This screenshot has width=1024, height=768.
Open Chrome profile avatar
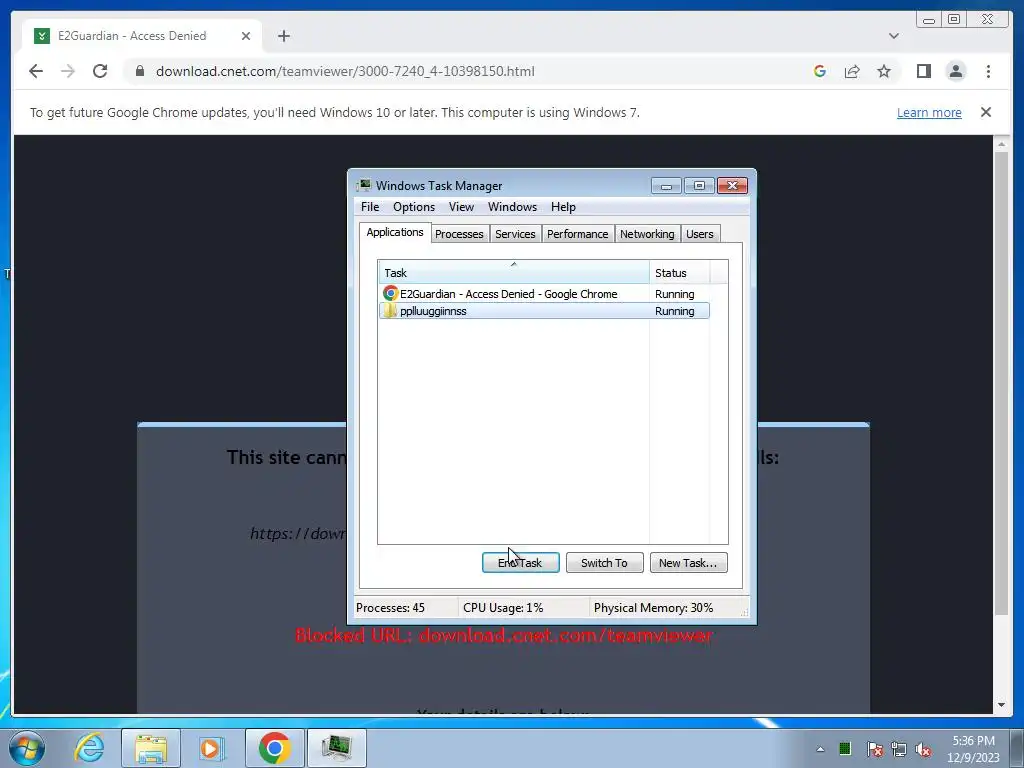point(955,71)
